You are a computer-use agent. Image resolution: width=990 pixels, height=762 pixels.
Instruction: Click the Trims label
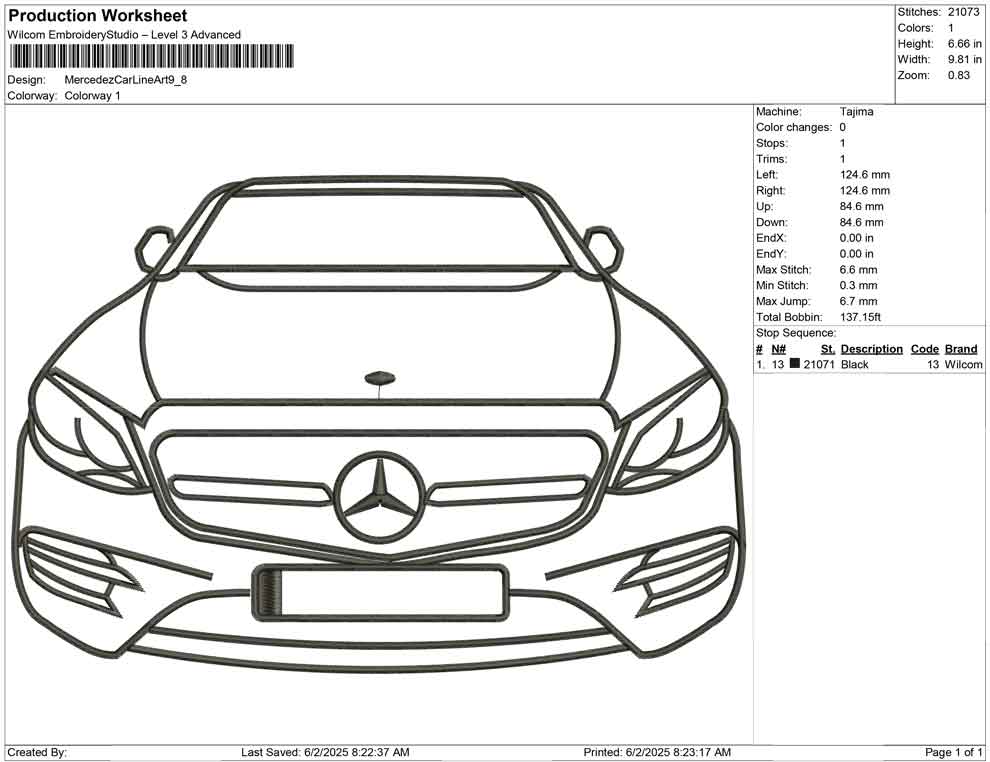pyautogui.click(x=772, y=159)
